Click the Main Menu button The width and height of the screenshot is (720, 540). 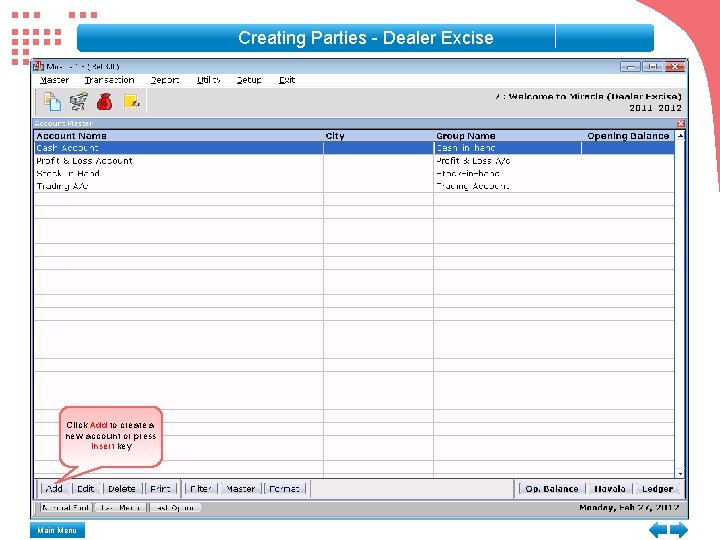click(x=57, y=530)
